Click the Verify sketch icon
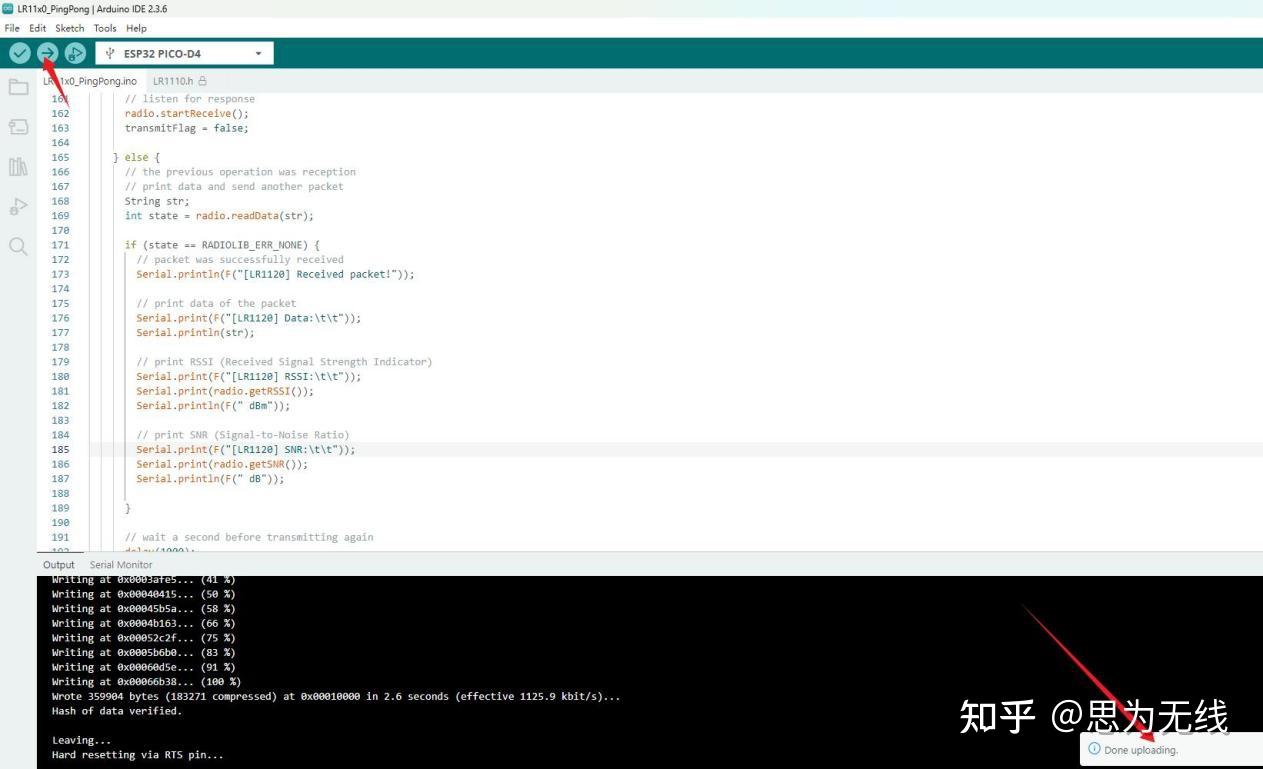The height and width of the screenshot is (769, 1263). click(20, 52)
